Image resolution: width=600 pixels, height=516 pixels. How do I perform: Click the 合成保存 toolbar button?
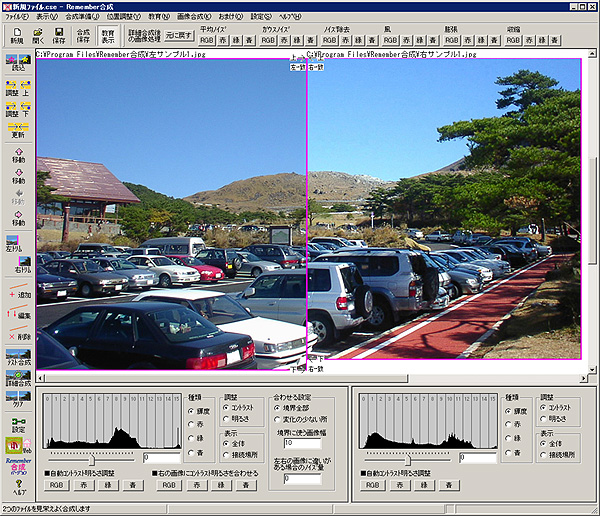coord(83,36)
